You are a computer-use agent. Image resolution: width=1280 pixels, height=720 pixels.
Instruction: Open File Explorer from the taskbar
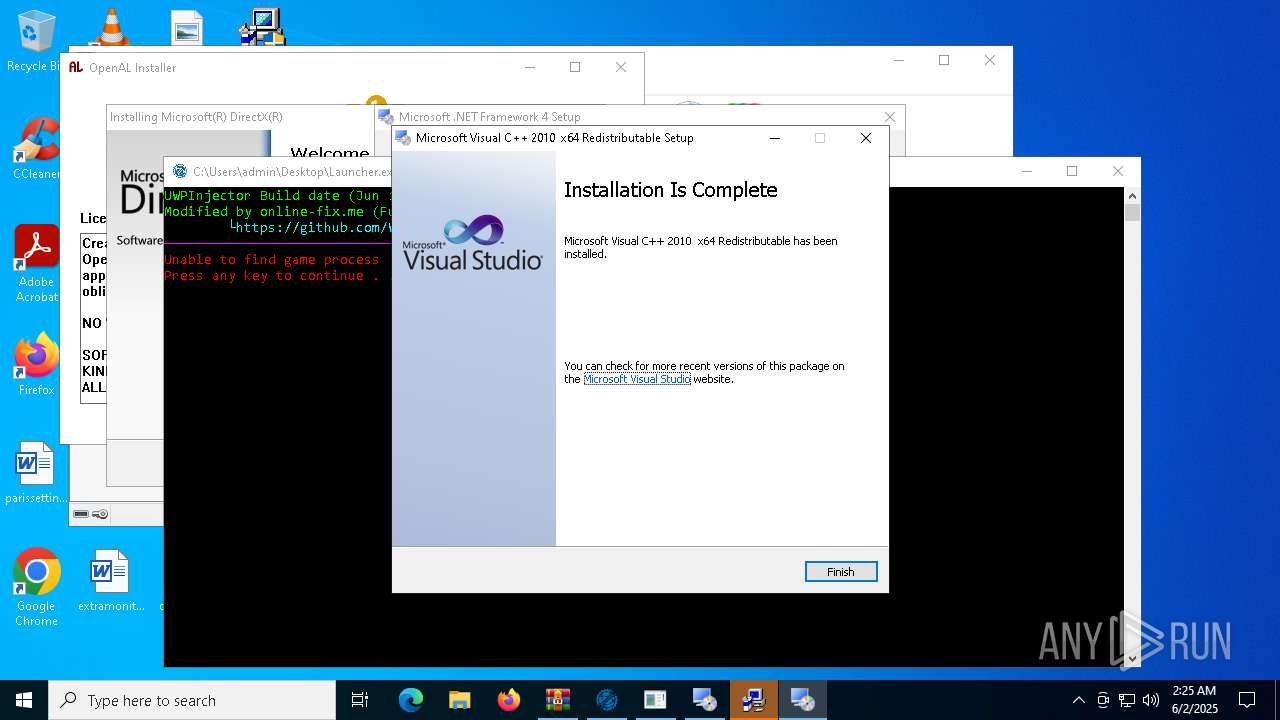(460, 700)
